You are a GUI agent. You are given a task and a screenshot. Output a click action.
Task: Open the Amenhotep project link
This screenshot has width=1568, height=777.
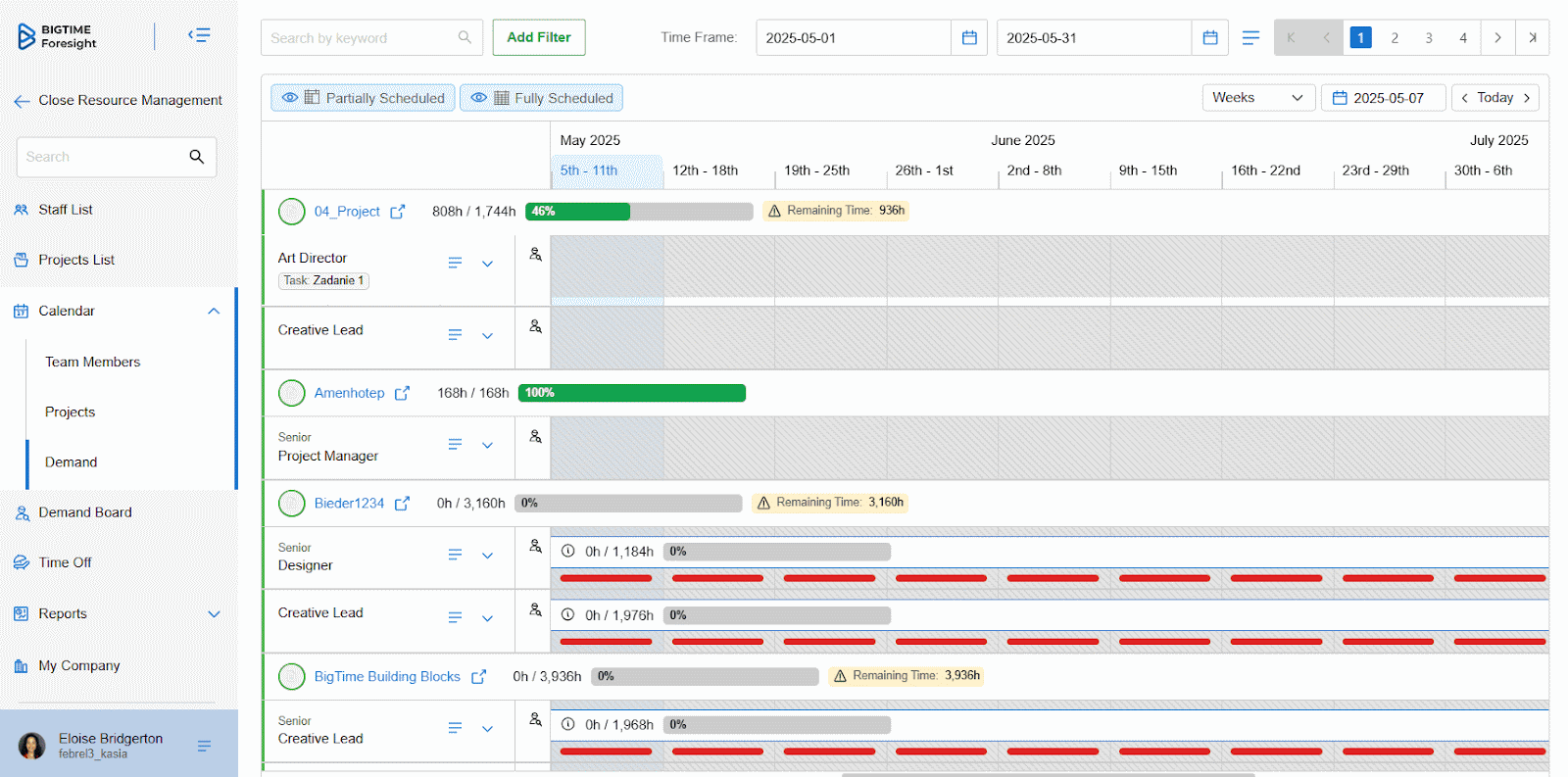coord(349,393)
